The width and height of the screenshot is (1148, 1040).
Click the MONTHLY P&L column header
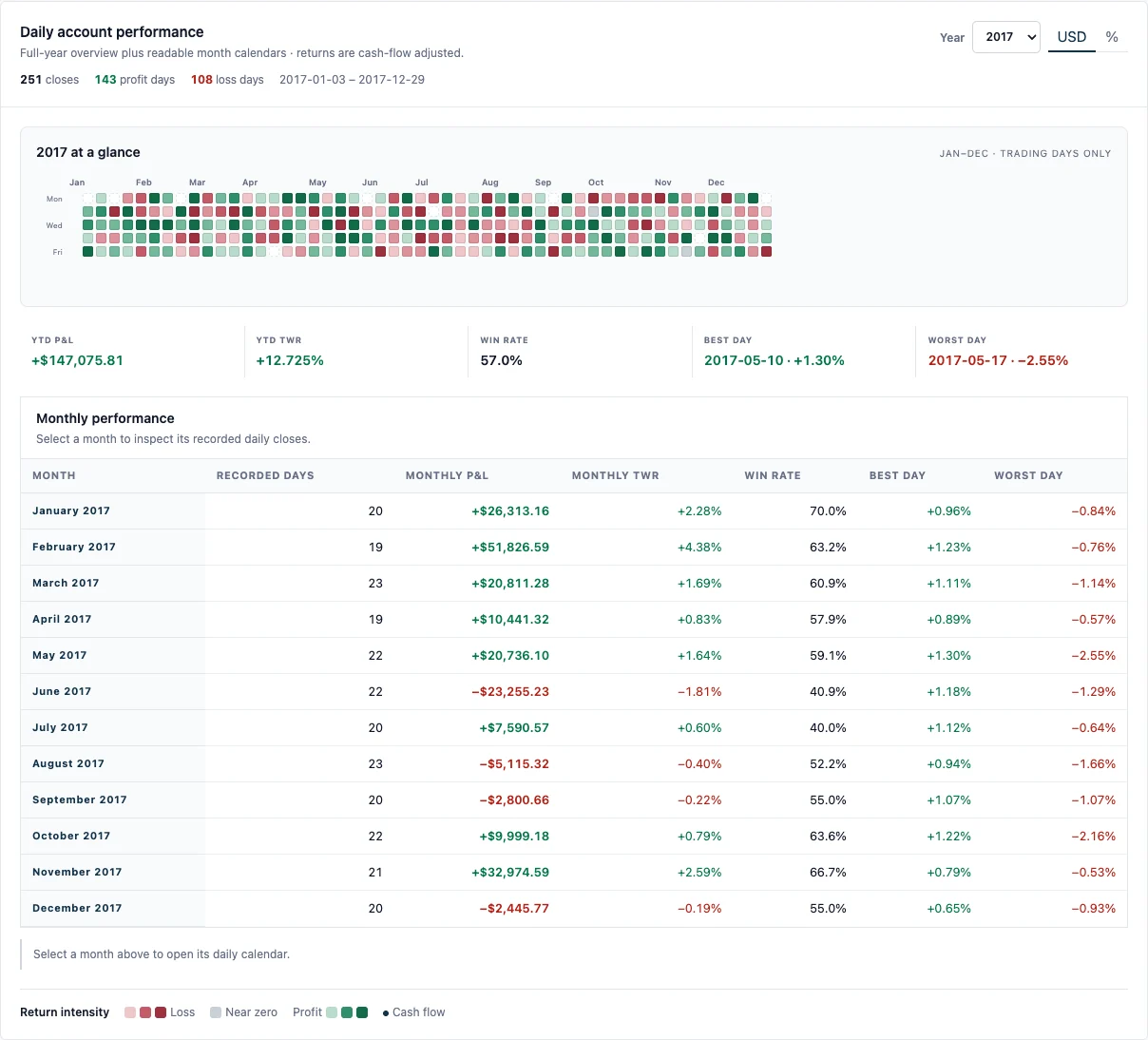(447, 476)
